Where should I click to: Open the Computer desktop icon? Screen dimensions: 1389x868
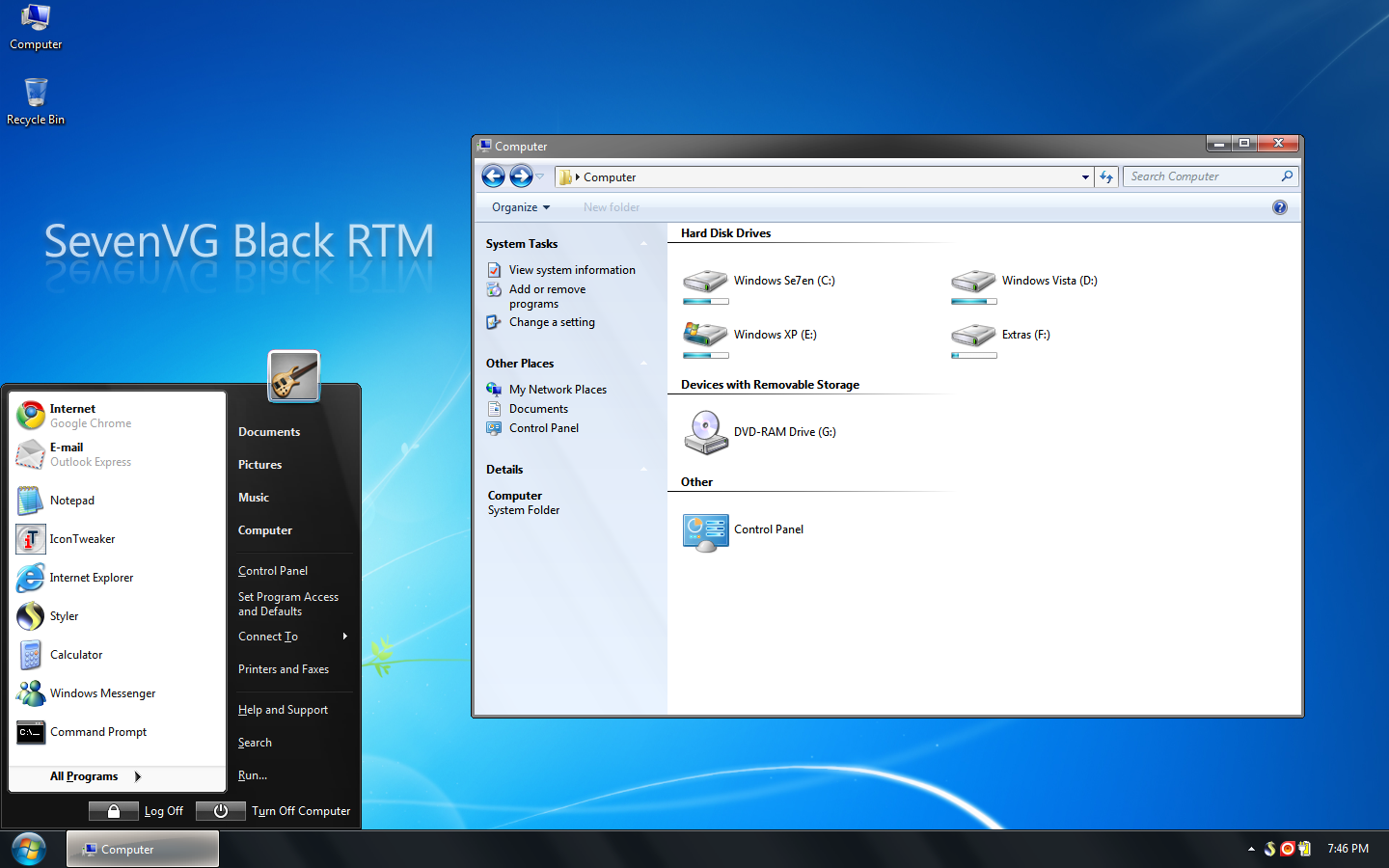[x=36, y=27]
